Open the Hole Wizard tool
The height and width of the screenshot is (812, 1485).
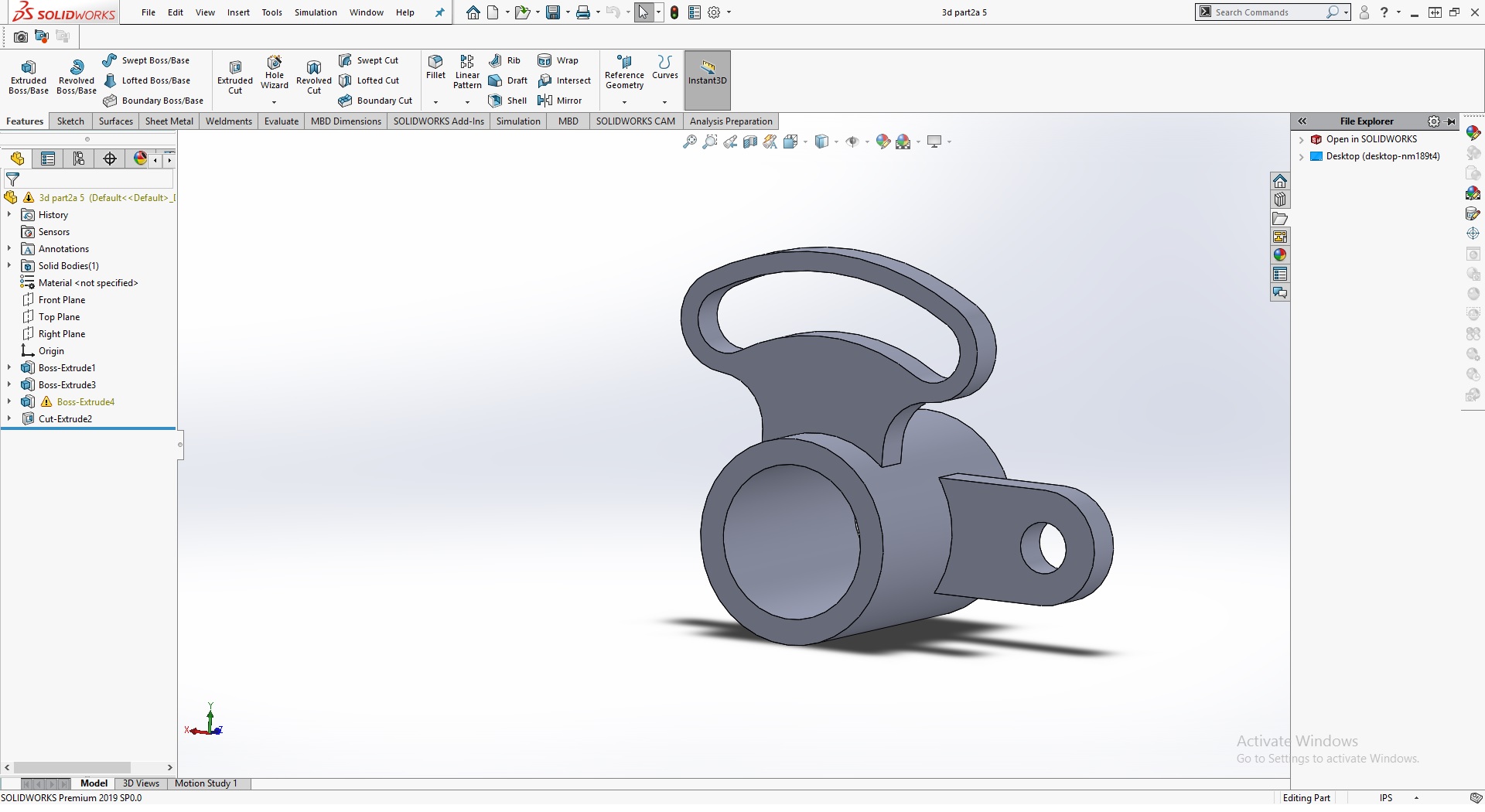pyautogui.click(x=274, y=73)
